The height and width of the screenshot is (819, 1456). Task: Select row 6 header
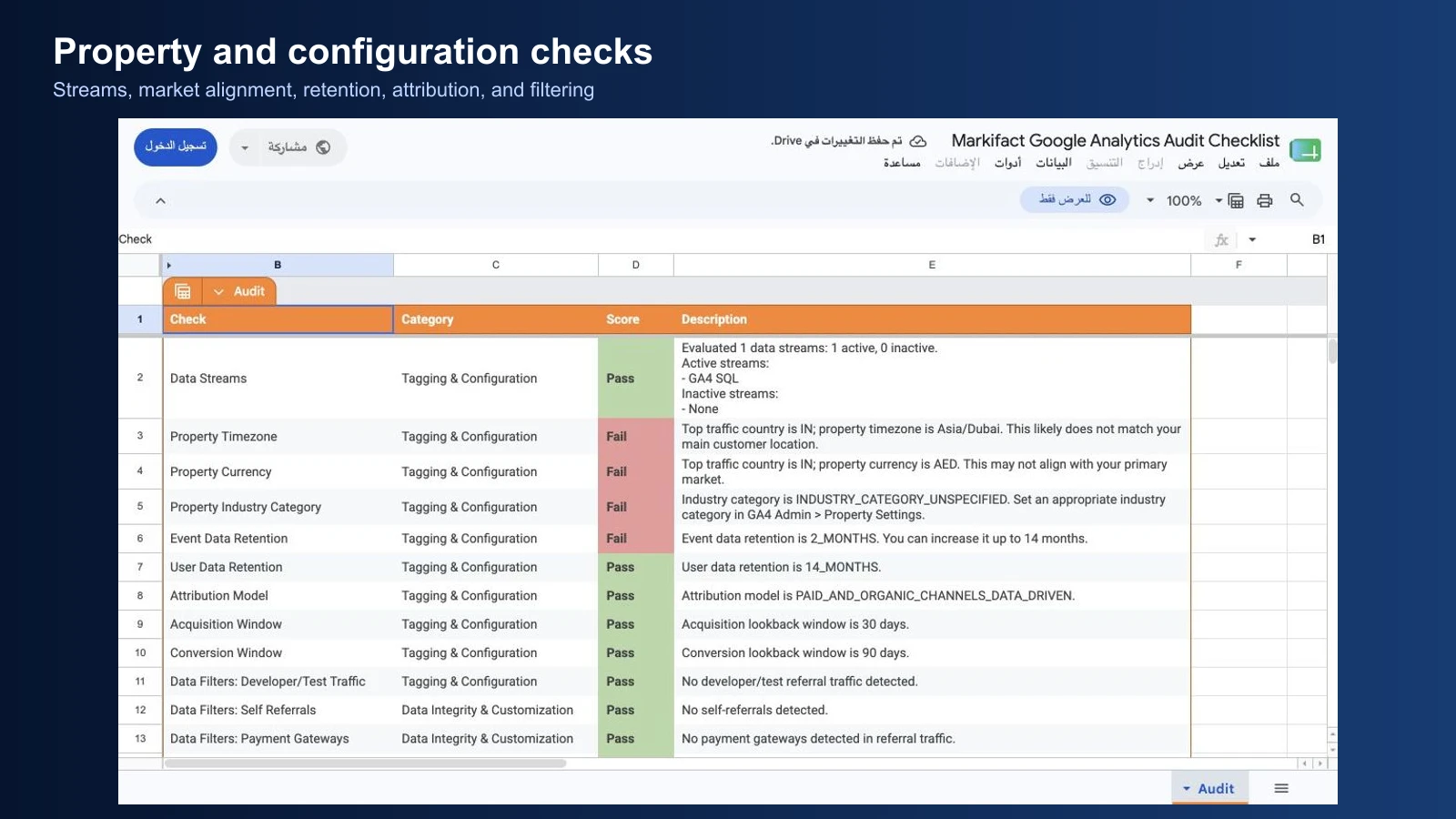[x=140, y=539]
